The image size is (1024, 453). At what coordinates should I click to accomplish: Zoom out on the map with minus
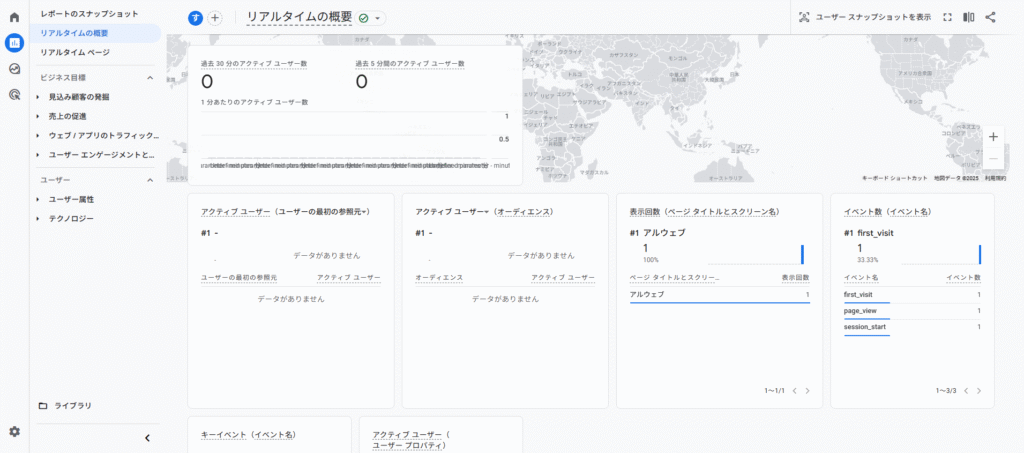992,159
